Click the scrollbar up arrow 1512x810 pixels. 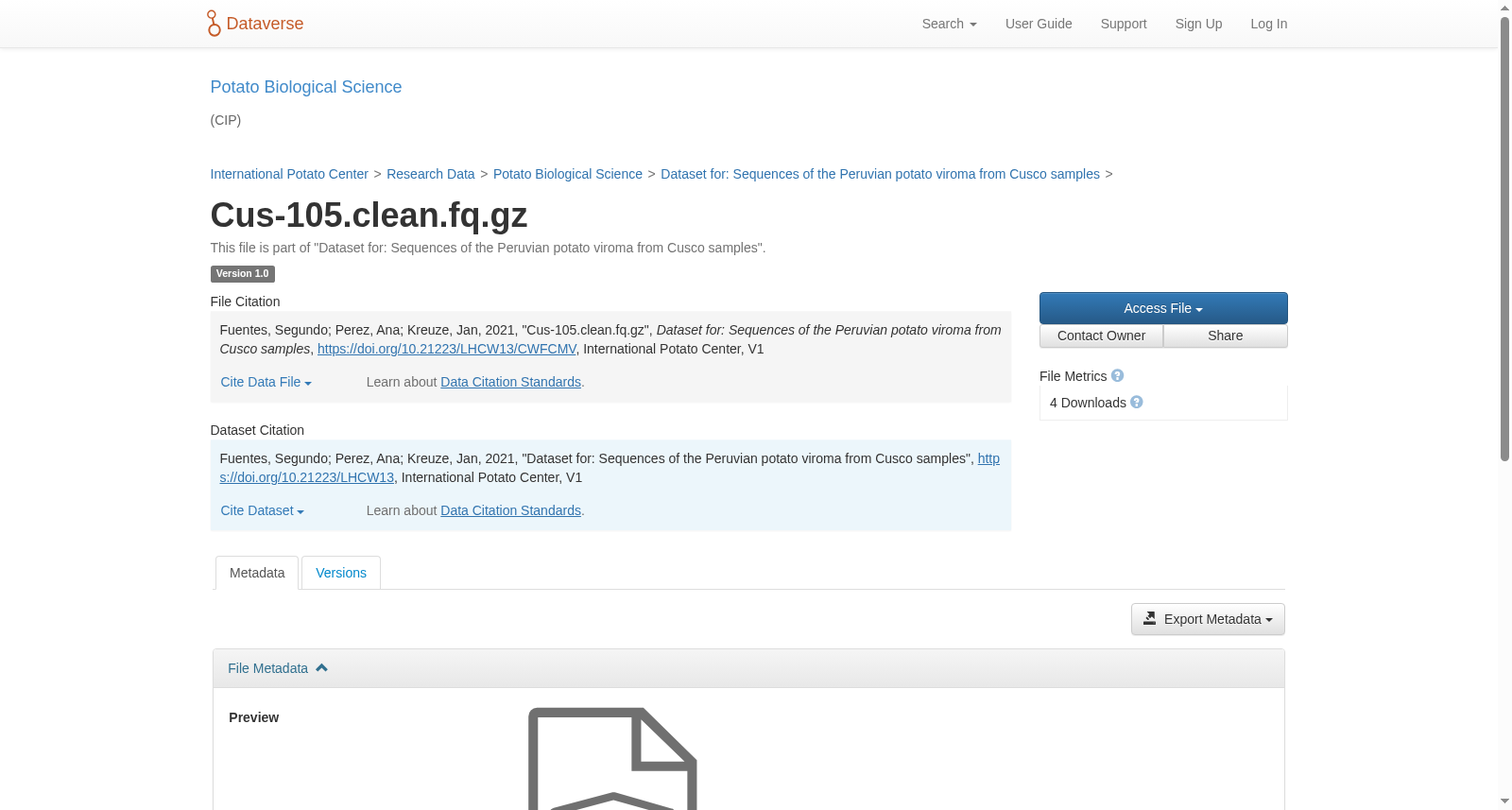[x=1504, y=8]
